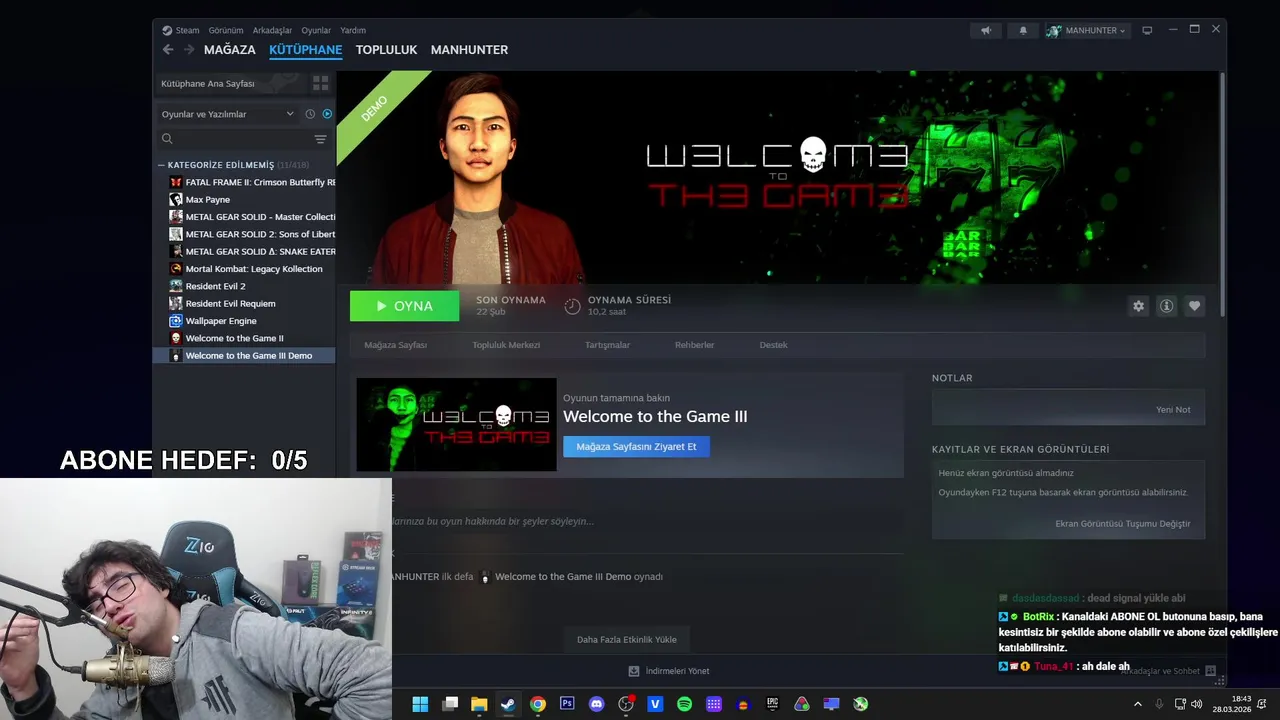The width and height of the screenshot is (1280, 720).
Task: Click the Welcome to the Game III thumbnail
Action: (456, 424)
